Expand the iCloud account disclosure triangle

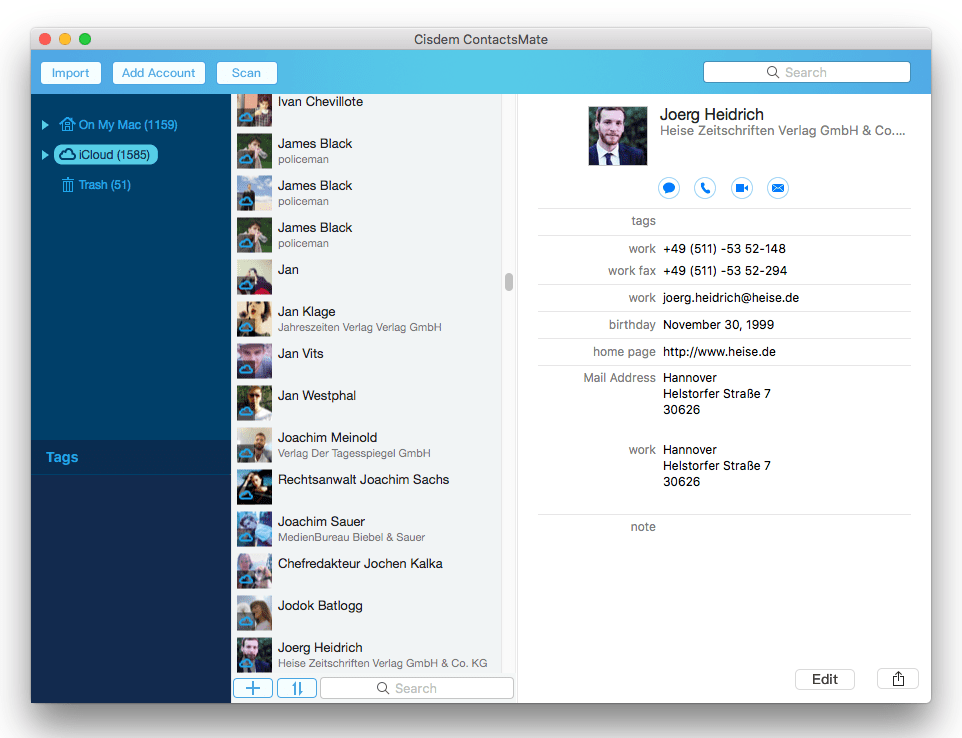tap(44, 154)
